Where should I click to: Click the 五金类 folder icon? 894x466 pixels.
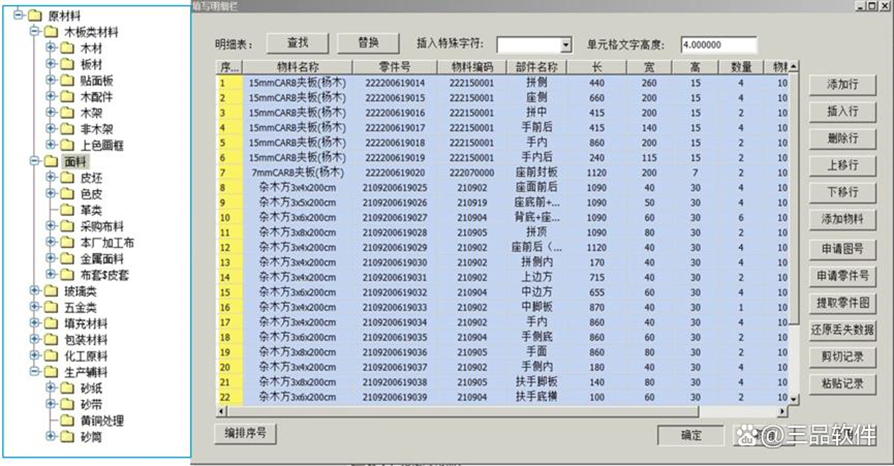coord(50,306)
